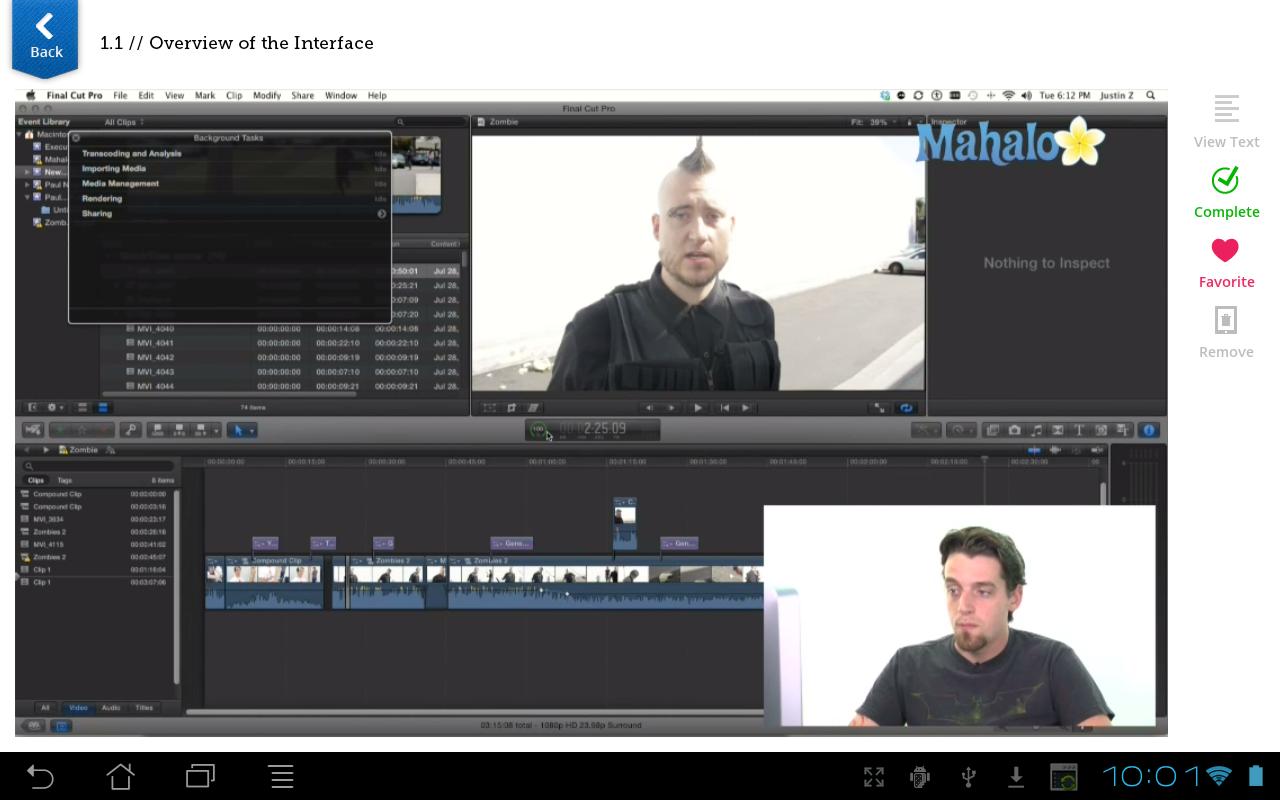Tap the fullscreen arrows icon in system bar
This screenshot has width=1280, height=800.
(x=874, y=777)
